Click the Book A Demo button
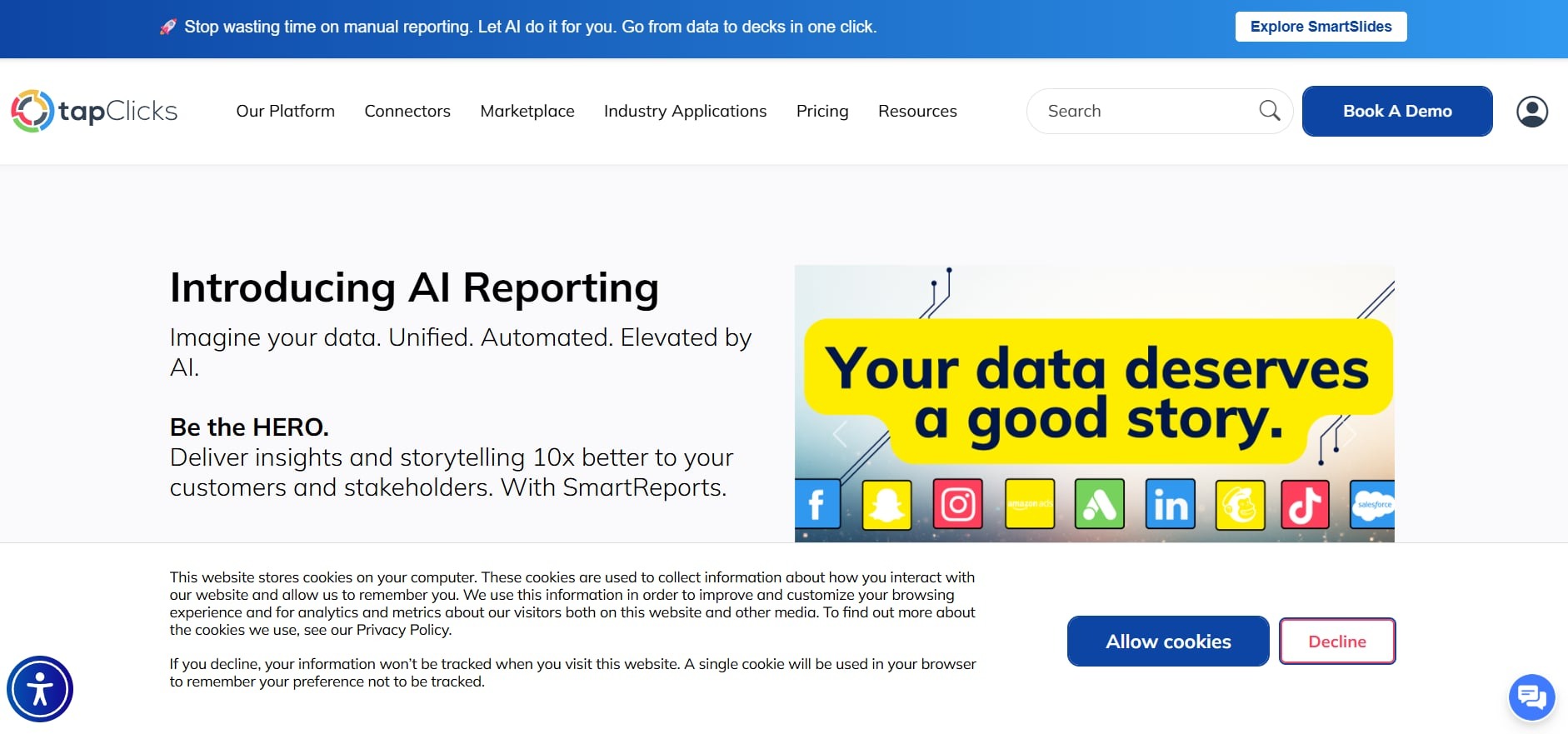Image resolution: width=1568 pixels, height=734 pixels. (x=1397, y=111)
